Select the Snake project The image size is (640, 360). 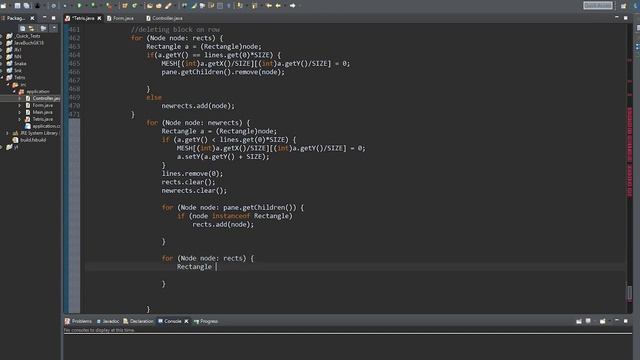pos(20,63)
